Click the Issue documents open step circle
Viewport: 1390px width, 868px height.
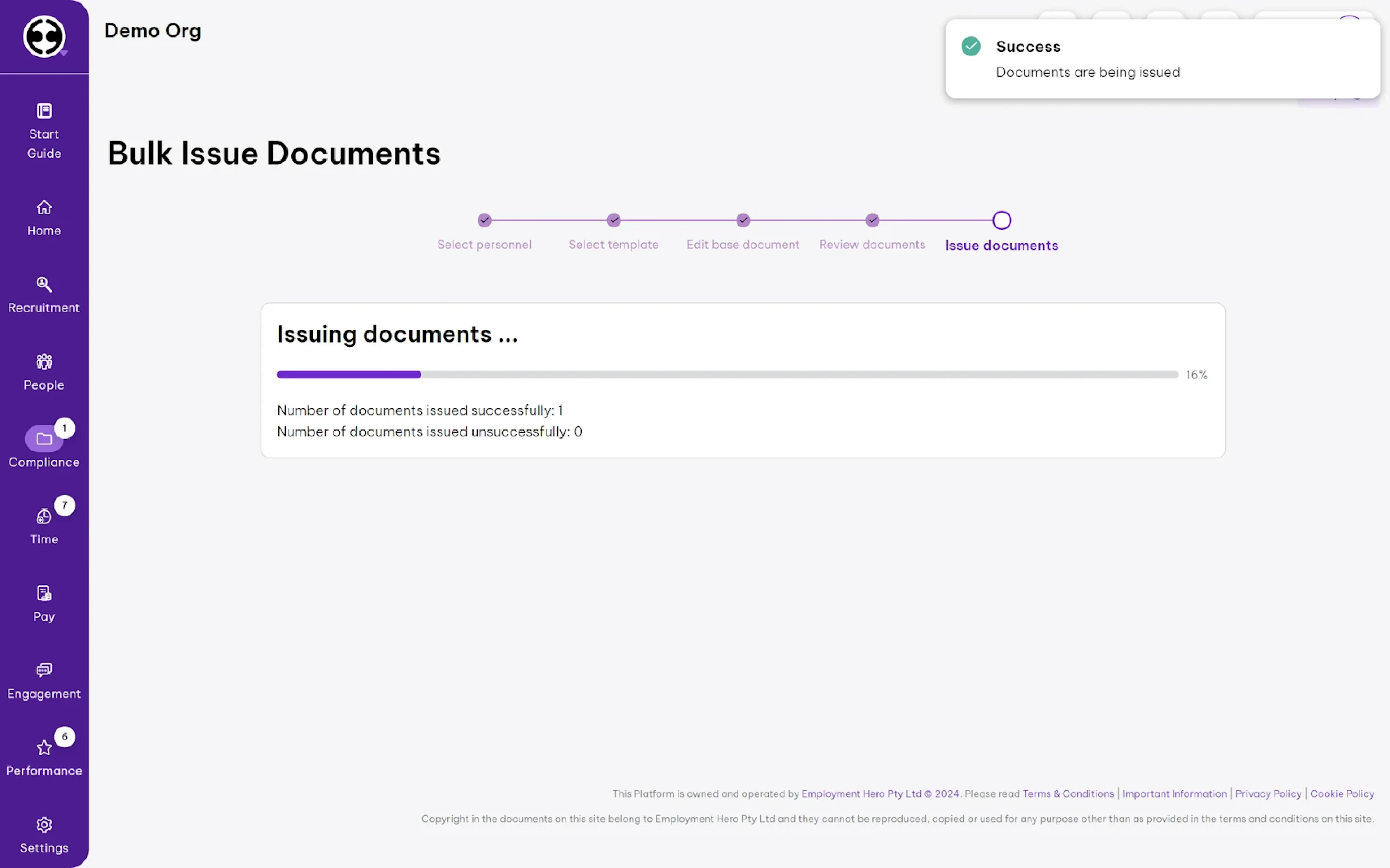pos(1001,220)
